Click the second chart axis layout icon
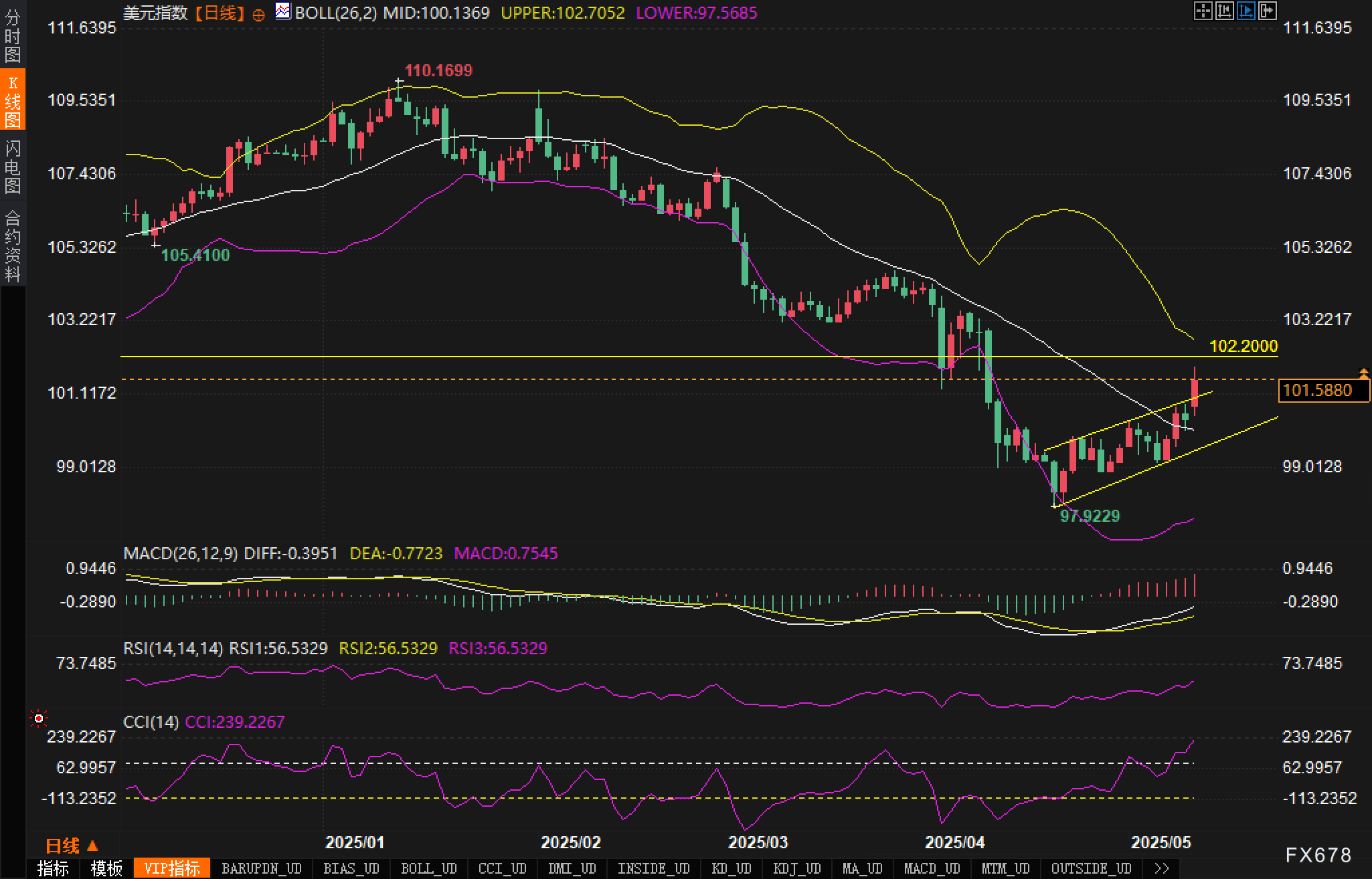 pyautogui.click(x=1224, y=11)
